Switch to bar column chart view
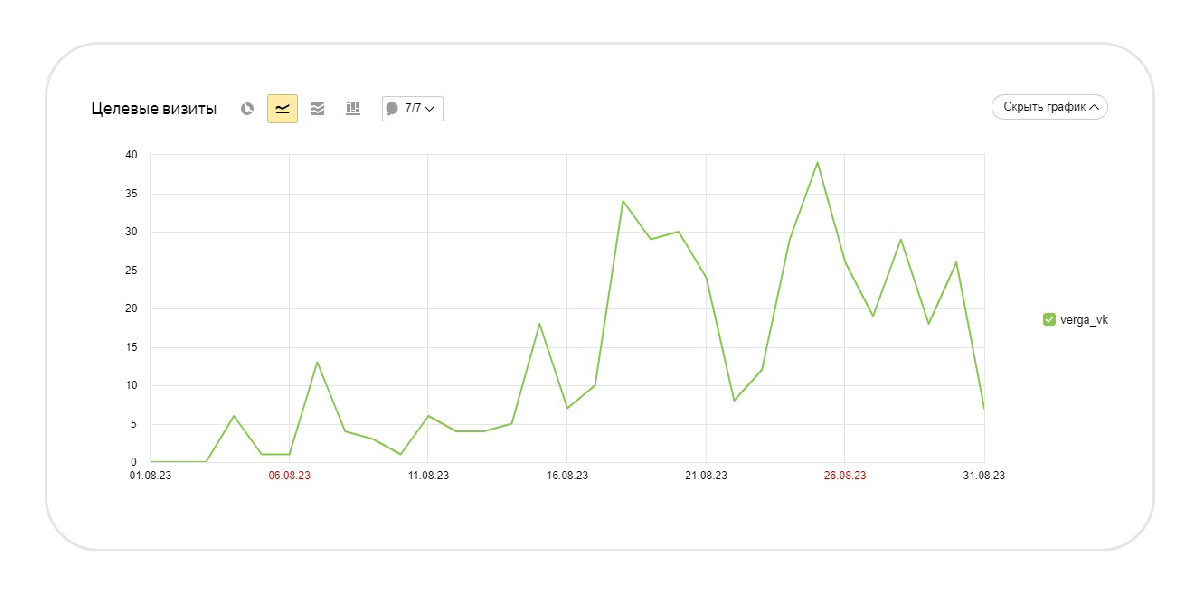Image resolution: width=1200 pixels, height=589 pixels. pos(353,108)
